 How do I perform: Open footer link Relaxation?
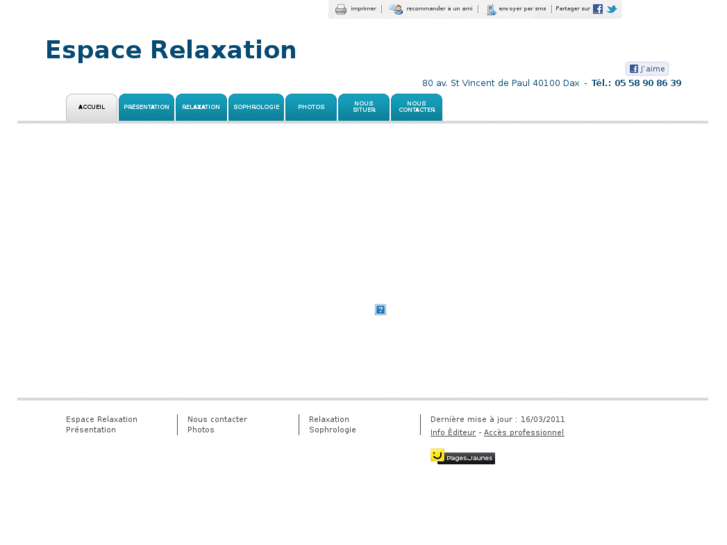[x=329, y=419]
